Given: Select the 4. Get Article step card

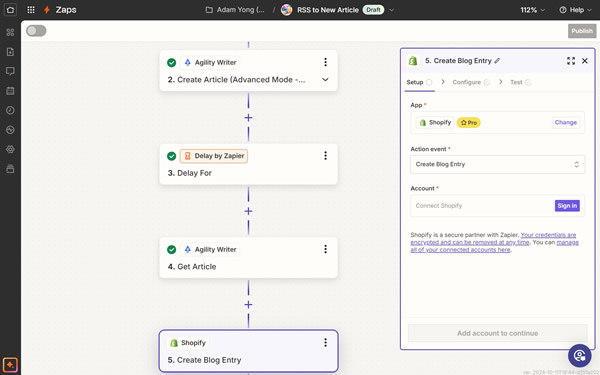Looking at the screenshot, I should pyautogui.click(x=248, y=258).
